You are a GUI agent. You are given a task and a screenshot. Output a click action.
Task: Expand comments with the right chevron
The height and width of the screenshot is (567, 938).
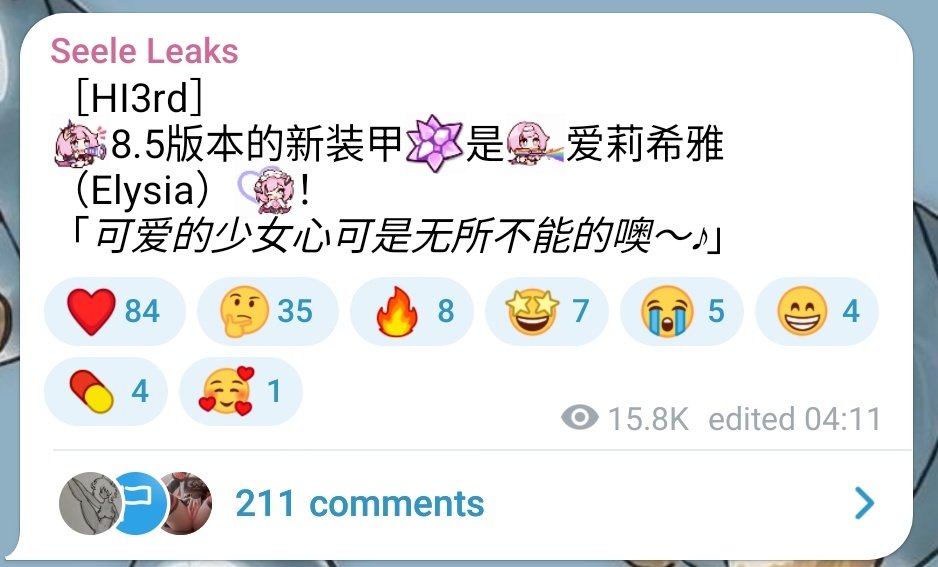click(864, 503)
